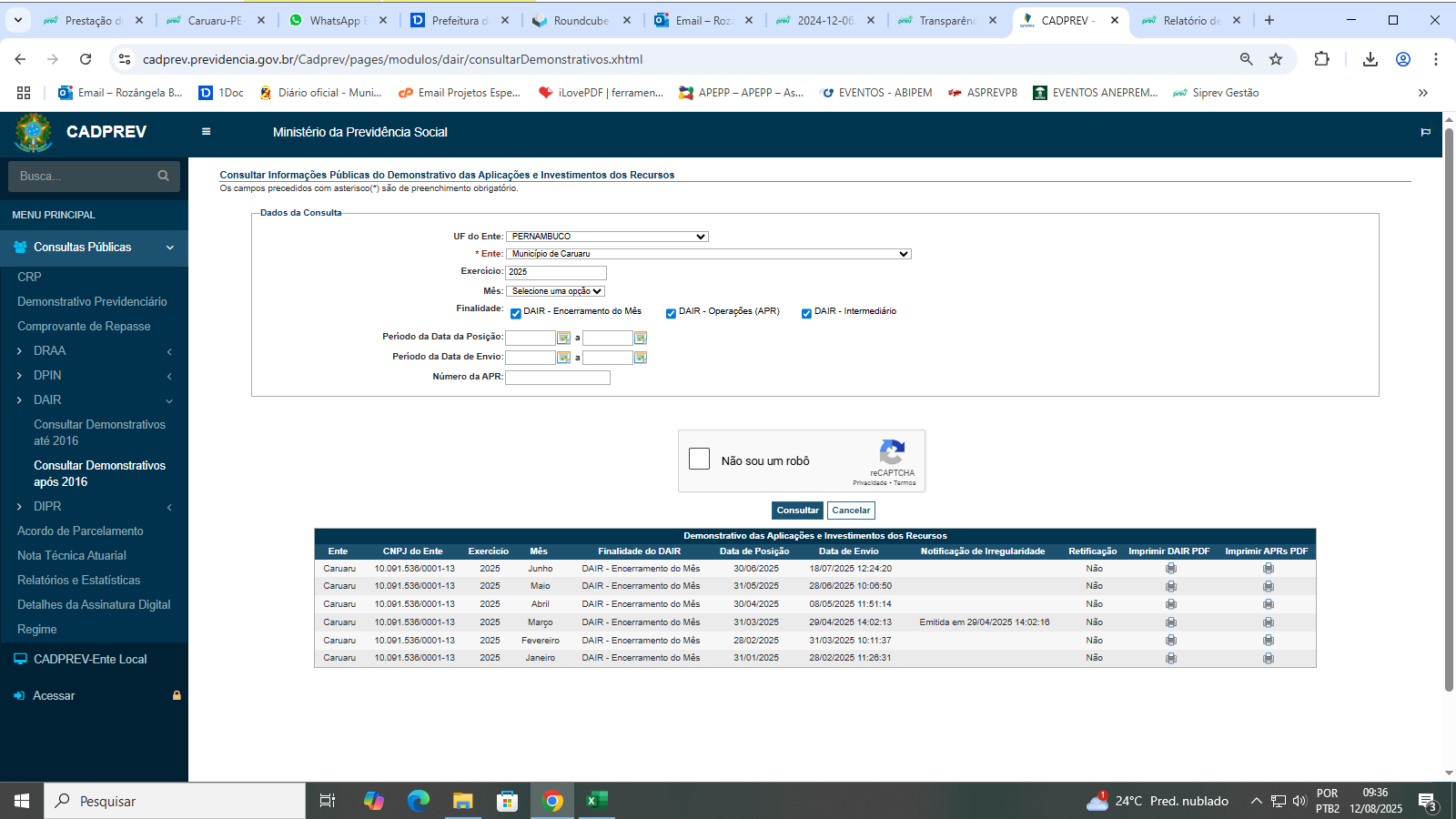Click the hamburger menu icon beside CADPREV
The height and width of the screenshot is (819, 1456).
click(x=207, y=132)
